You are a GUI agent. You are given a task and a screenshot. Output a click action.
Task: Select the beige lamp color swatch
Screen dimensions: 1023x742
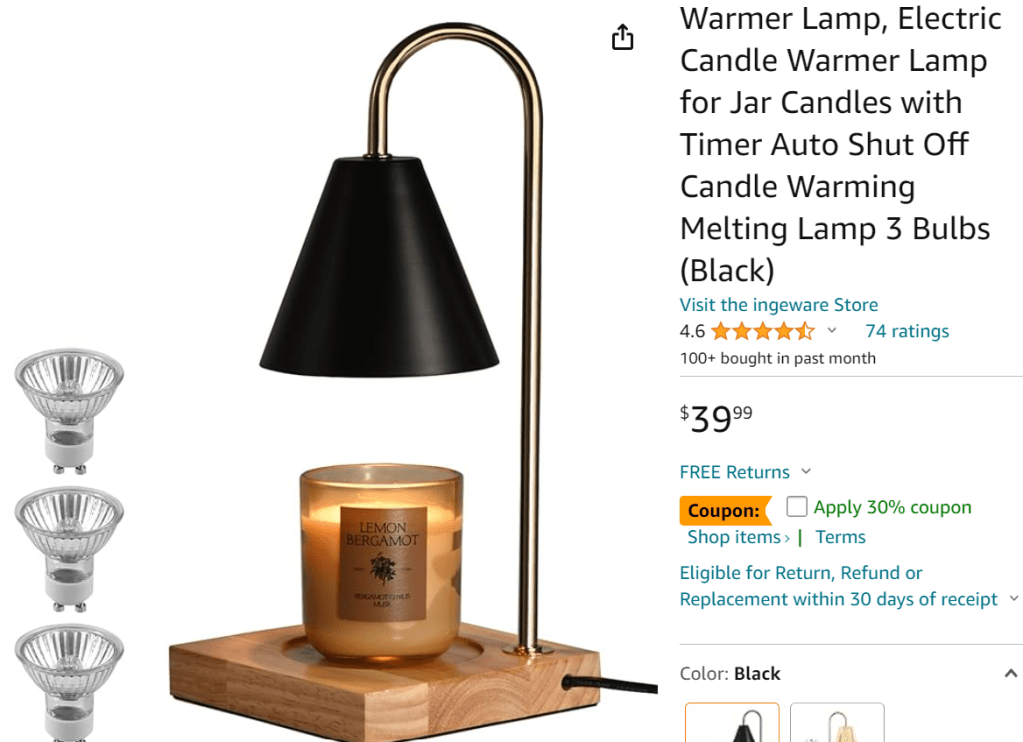[837, 722]
